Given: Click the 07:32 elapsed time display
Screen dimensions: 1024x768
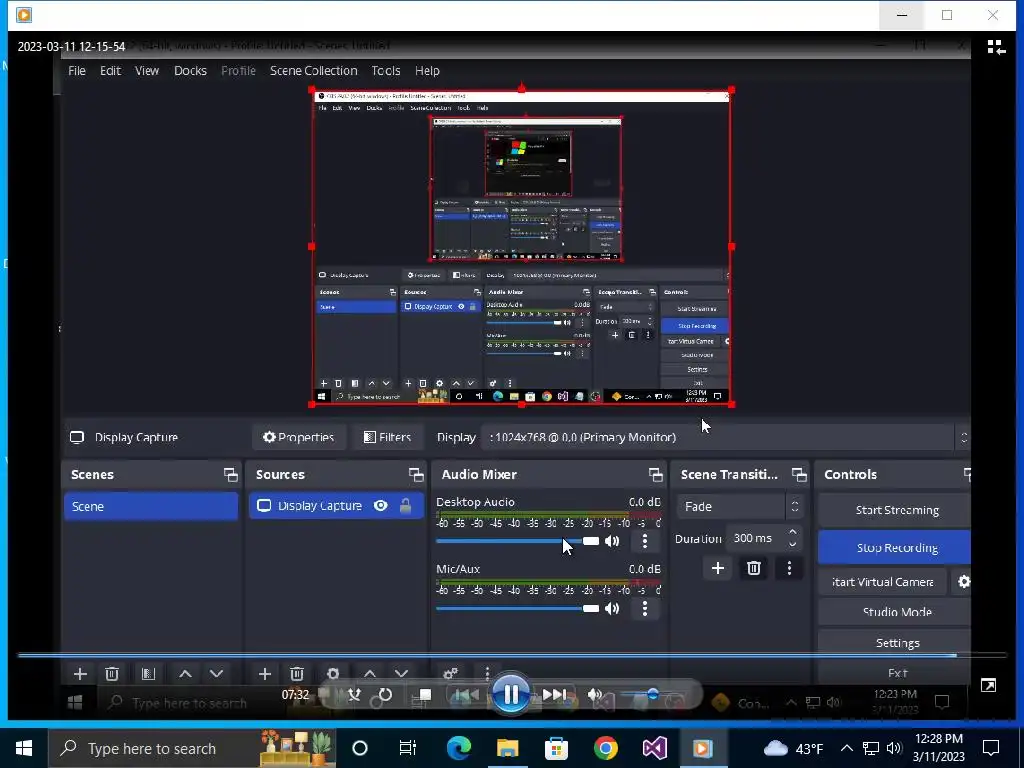Looking at the screenshot, I should (295, 695).
